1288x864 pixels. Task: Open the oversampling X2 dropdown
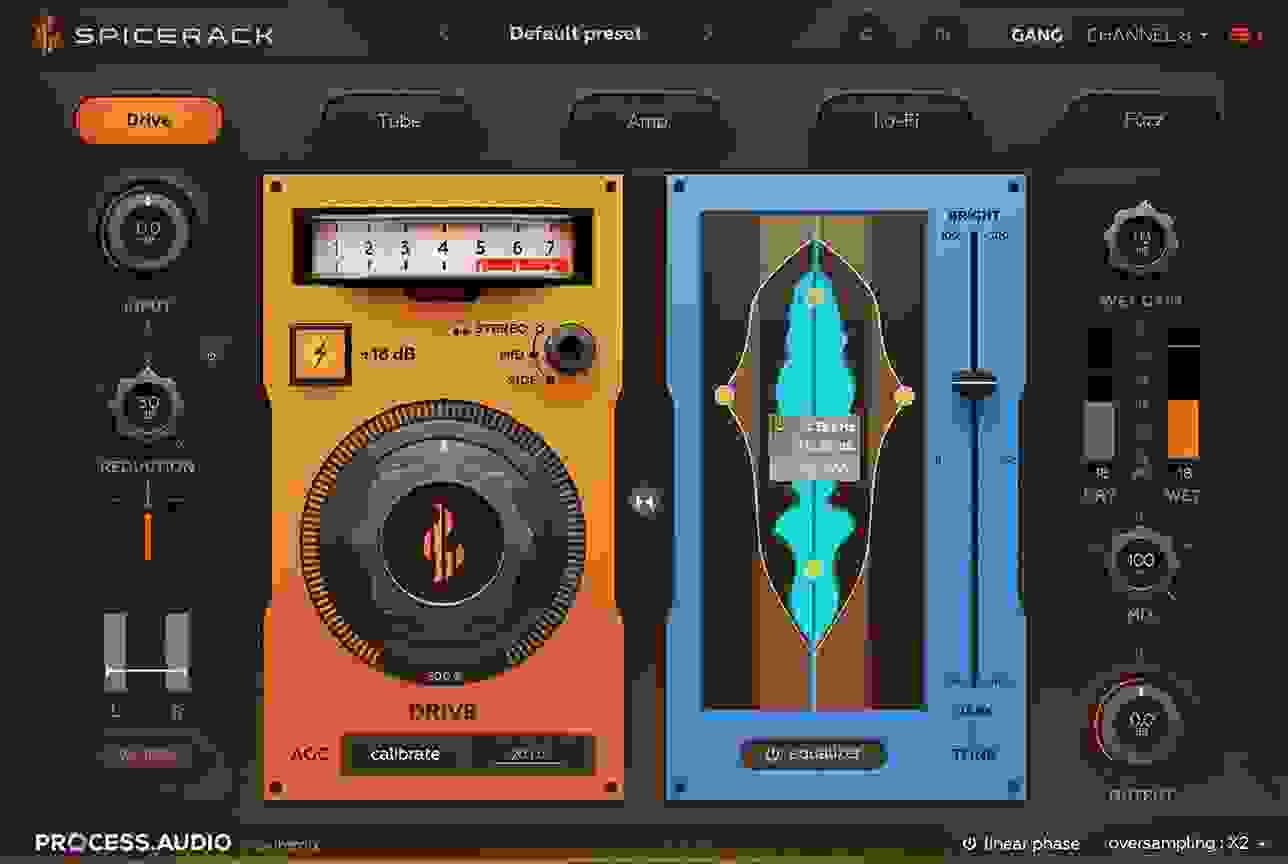pos(1168,844)
